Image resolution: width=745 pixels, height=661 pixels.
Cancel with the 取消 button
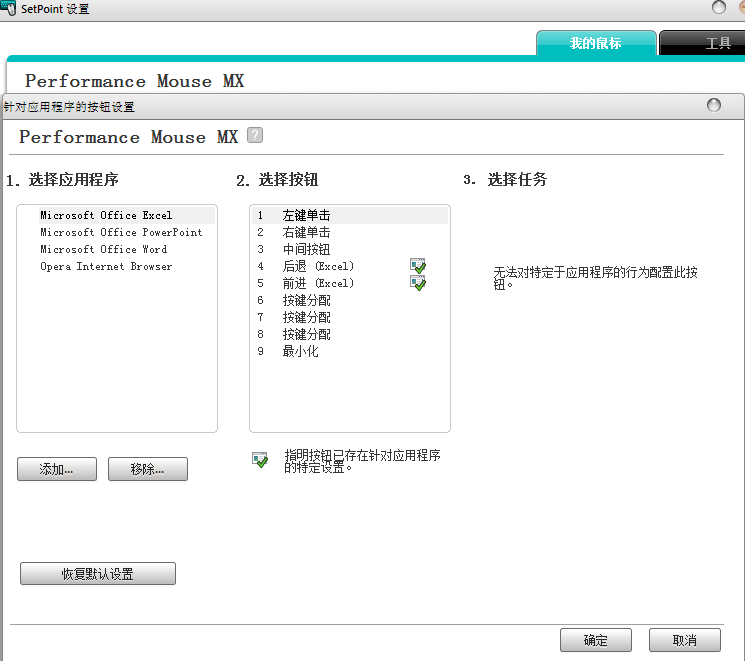coord(685,640)
